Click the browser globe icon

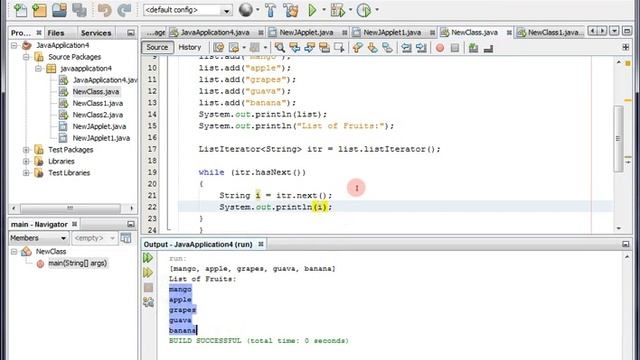click(245, 9)
